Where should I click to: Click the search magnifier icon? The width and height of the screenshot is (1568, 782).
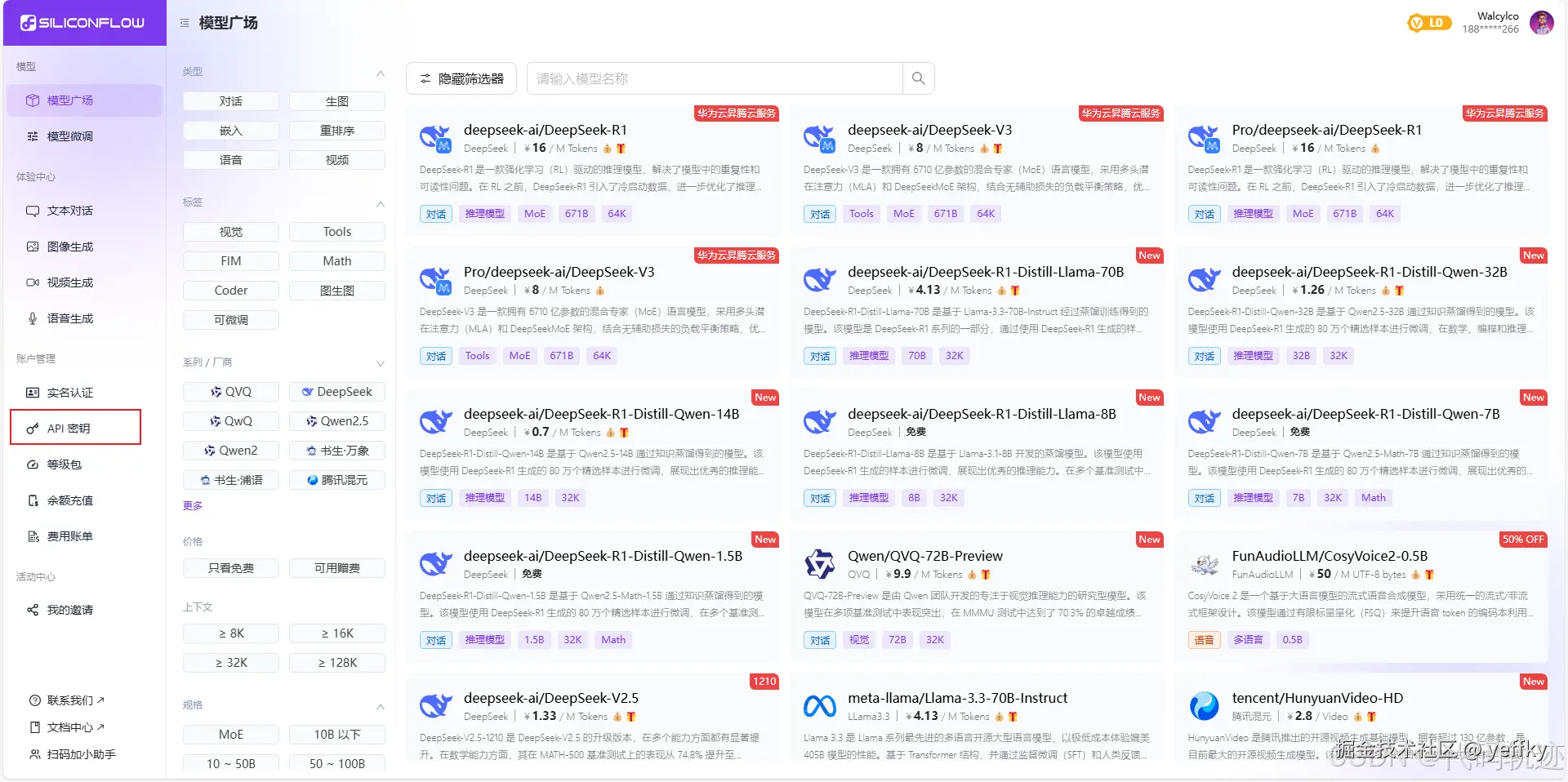point(918,78)
